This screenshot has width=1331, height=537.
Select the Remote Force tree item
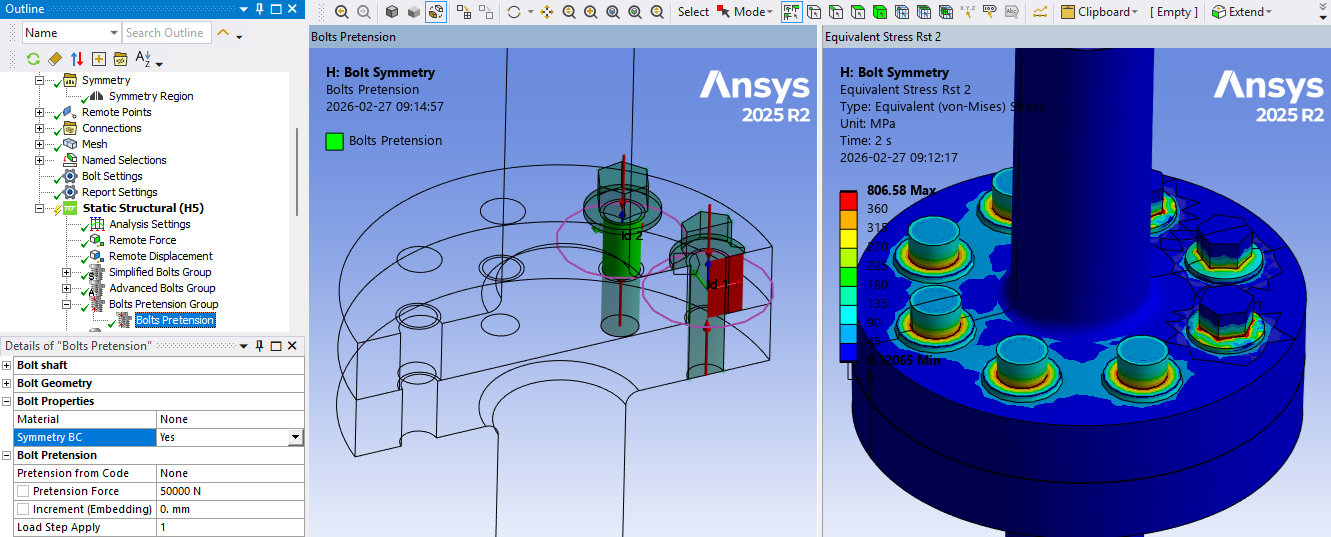pyautogui.click(x=142, y=240)
